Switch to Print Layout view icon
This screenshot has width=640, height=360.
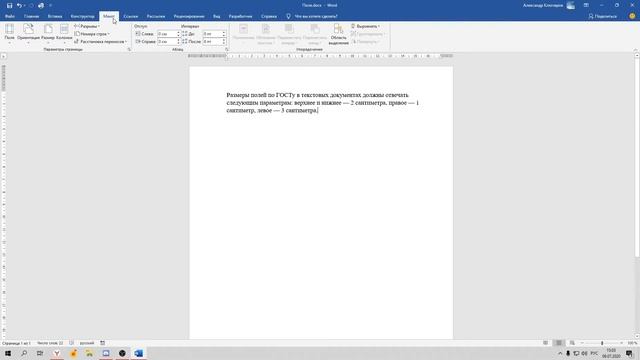coord(559,343)
